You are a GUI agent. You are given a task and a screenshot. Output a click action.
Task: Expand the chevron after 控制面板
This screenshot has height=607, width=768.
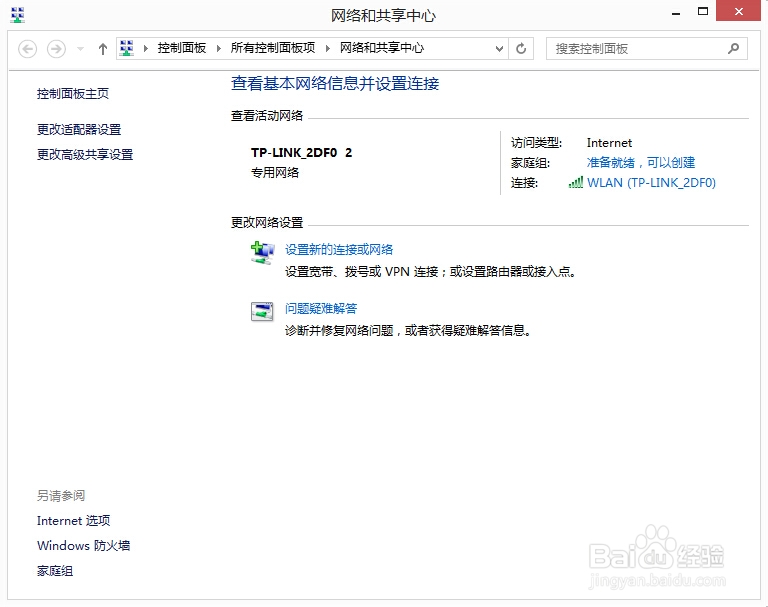(x=218, y=48)
